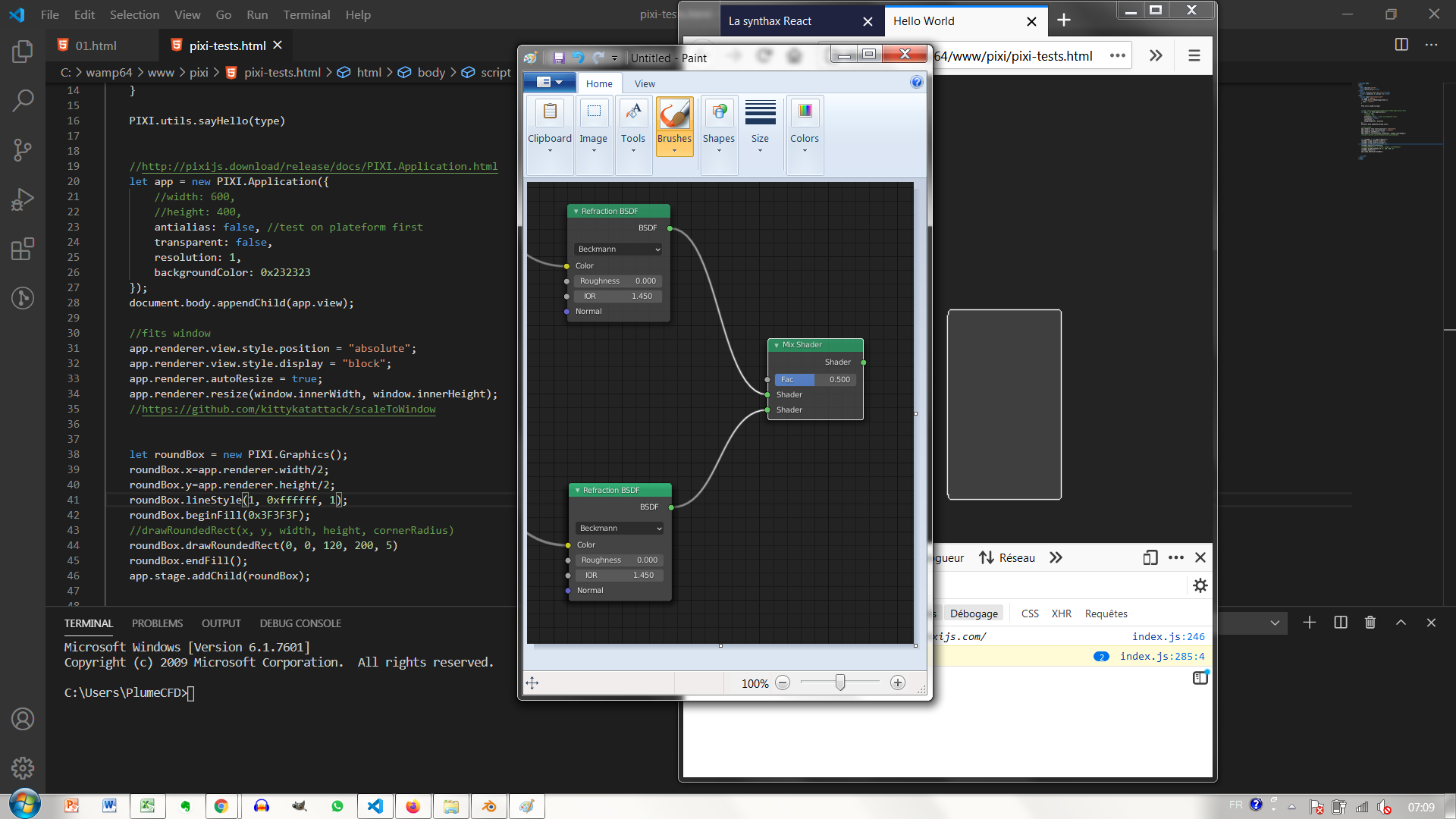Expand the Clipboard group in Paint
Screen dimensions: 1456x819
pyautogui.click(x=550, y=136)
